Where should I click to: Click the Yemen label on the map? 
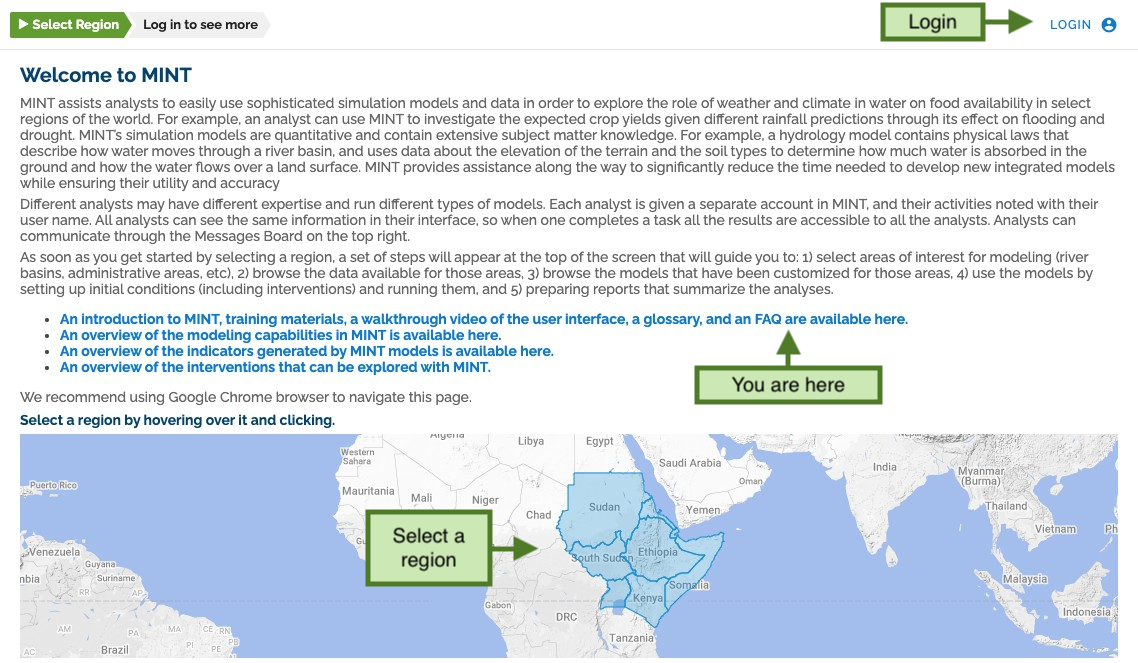point(703,509)
